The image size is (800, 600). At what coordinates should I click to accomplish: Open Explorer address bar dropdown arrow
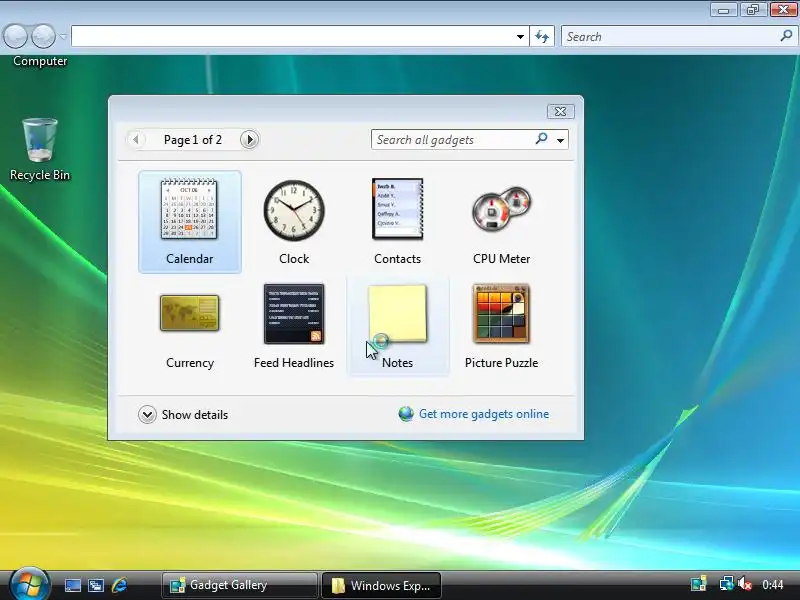[520, 36]
